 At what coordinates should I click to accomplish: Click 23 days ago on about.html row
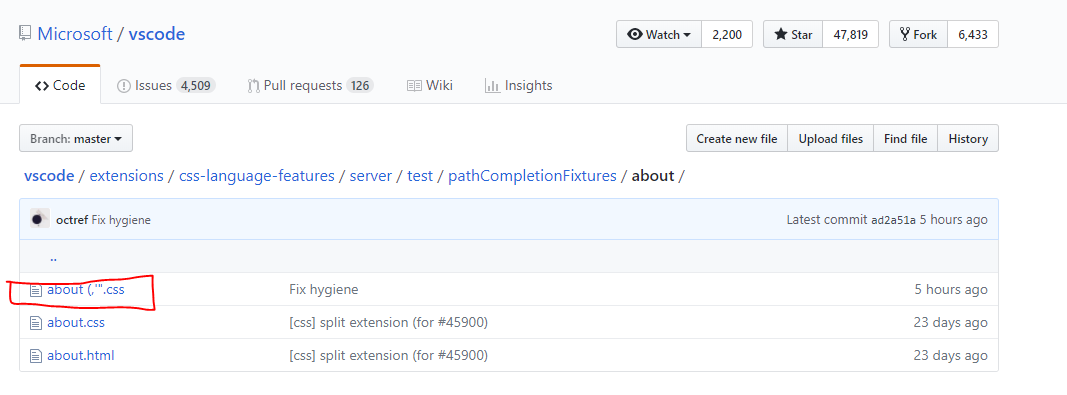(x=951, y=355)
